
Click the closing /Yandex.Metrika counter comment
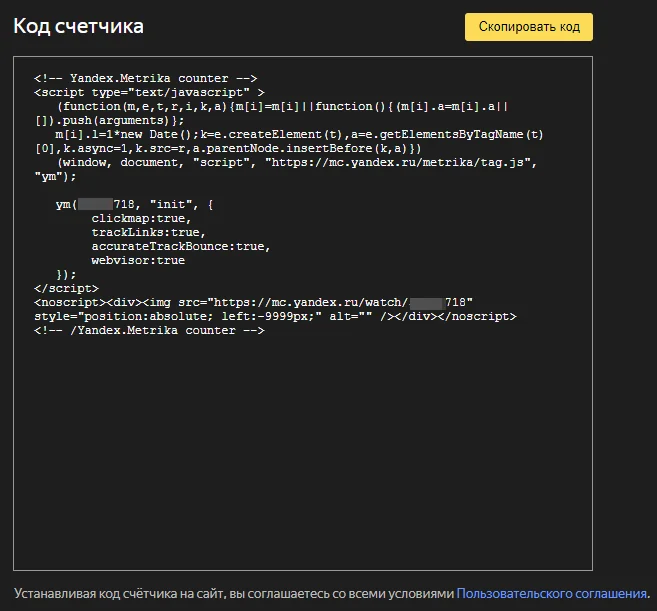point(149,330)
